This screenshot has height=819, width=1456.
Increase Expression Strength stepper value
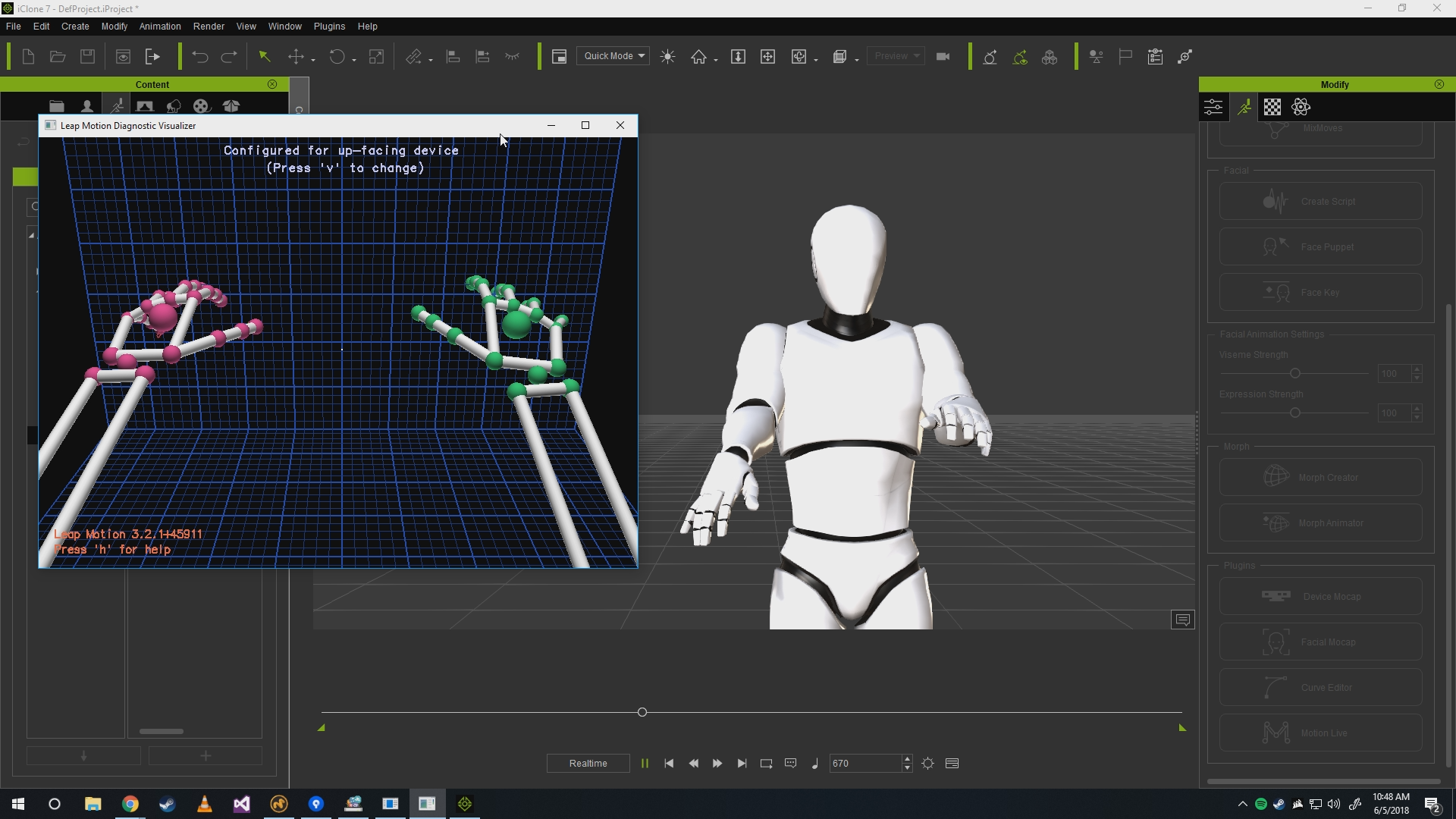[x=1417, y=409]
